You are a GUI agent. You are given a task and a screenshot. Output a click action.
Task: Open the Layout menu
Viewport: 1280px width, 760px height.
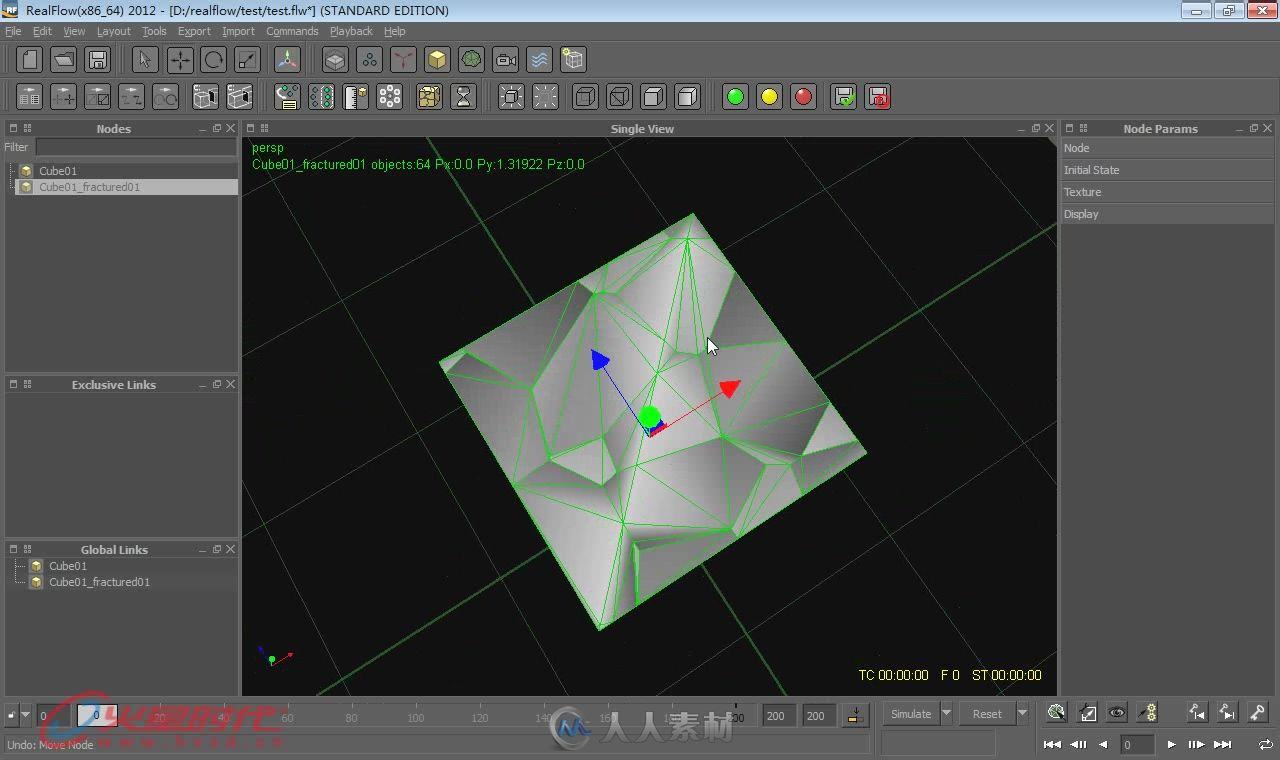(x=113, y=31)
